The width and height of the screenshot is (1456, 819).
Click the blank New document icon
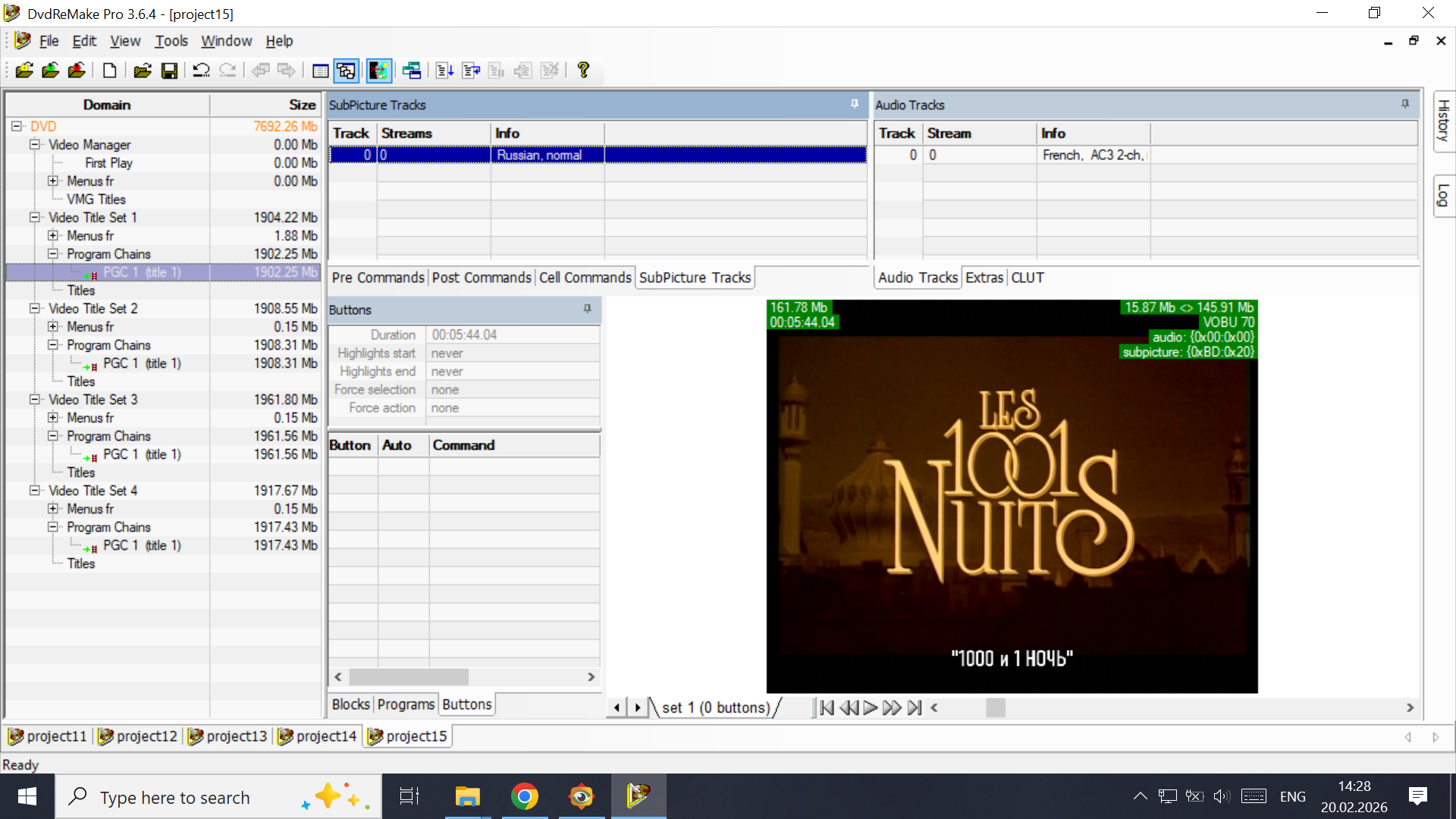(x=110, y=71)
